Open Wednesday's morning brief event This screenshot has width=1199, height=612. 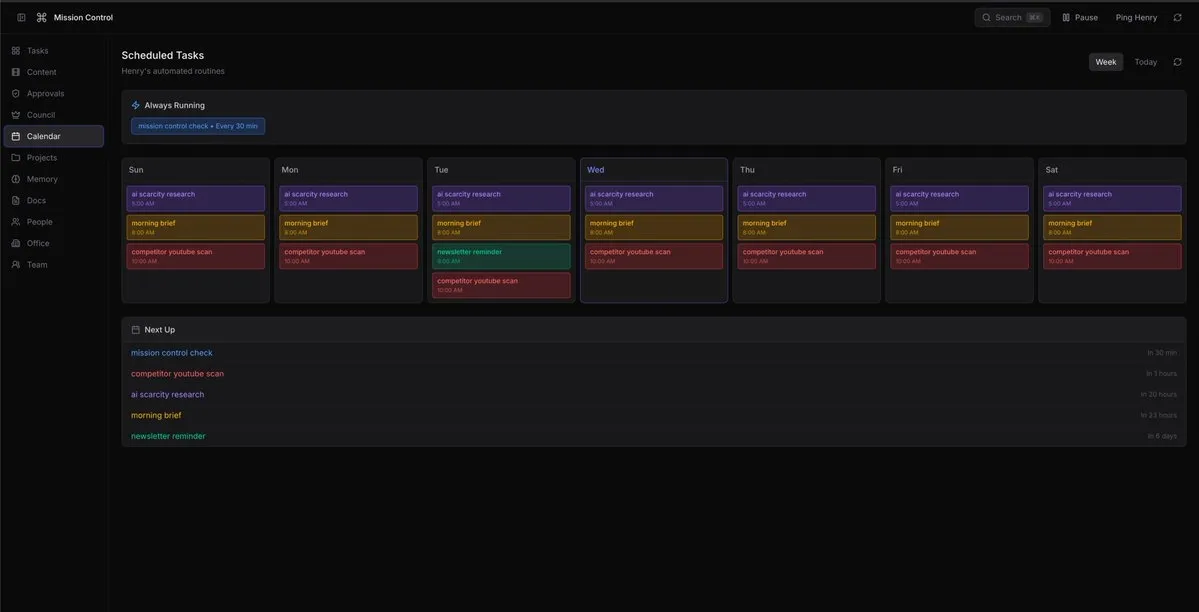coord(654,227)
